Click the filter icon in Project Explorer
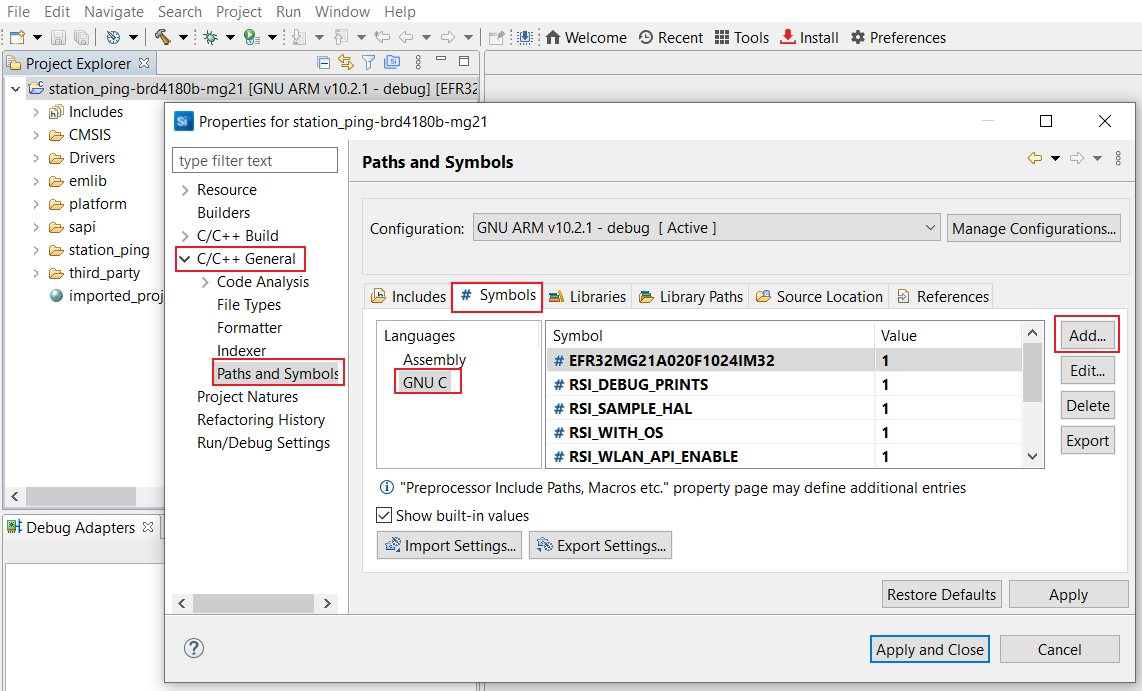 pyautogui.click(x=368, y=62)
